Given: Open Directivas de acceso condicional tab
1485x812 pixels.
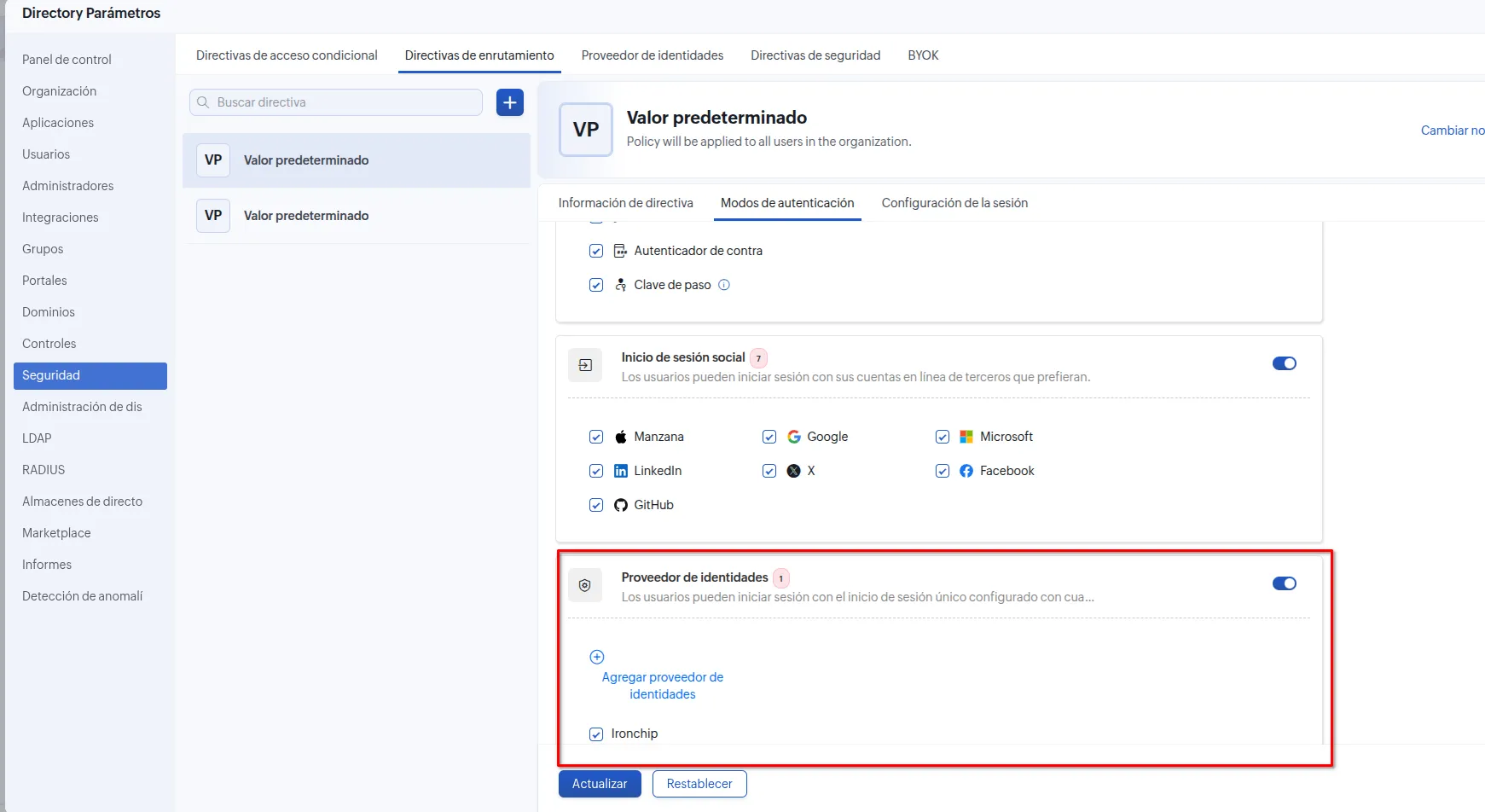Looking at the screenshot, I should [287, 55].
